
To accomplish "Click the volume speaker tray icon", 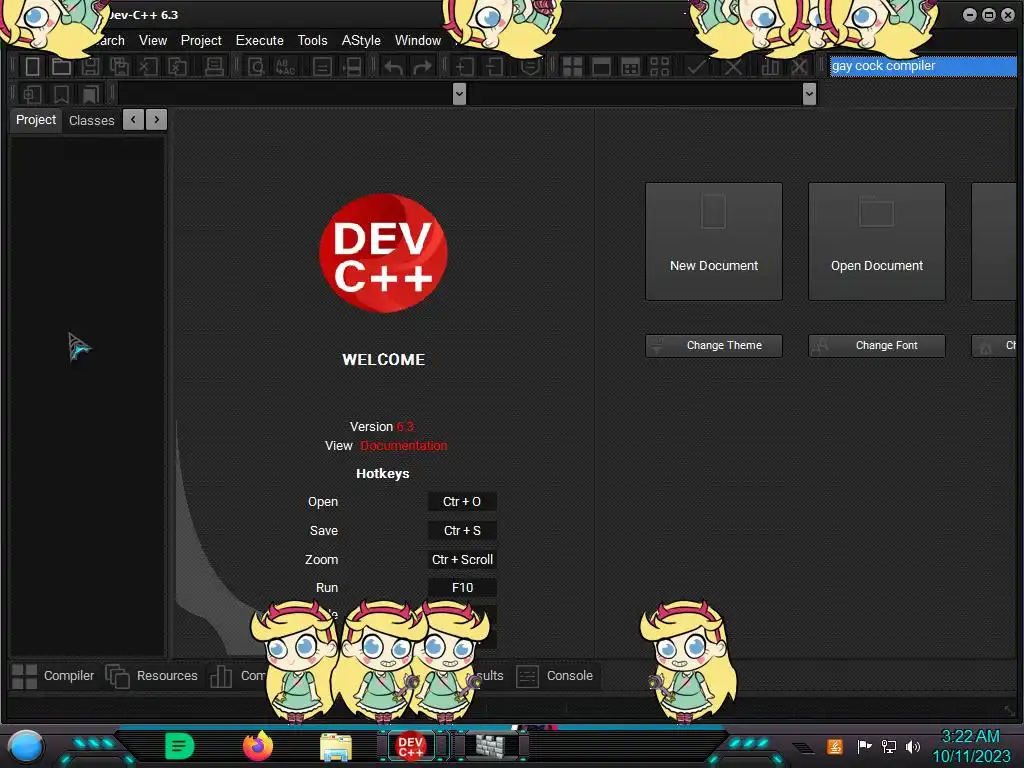I will click(x=913, y=746).
